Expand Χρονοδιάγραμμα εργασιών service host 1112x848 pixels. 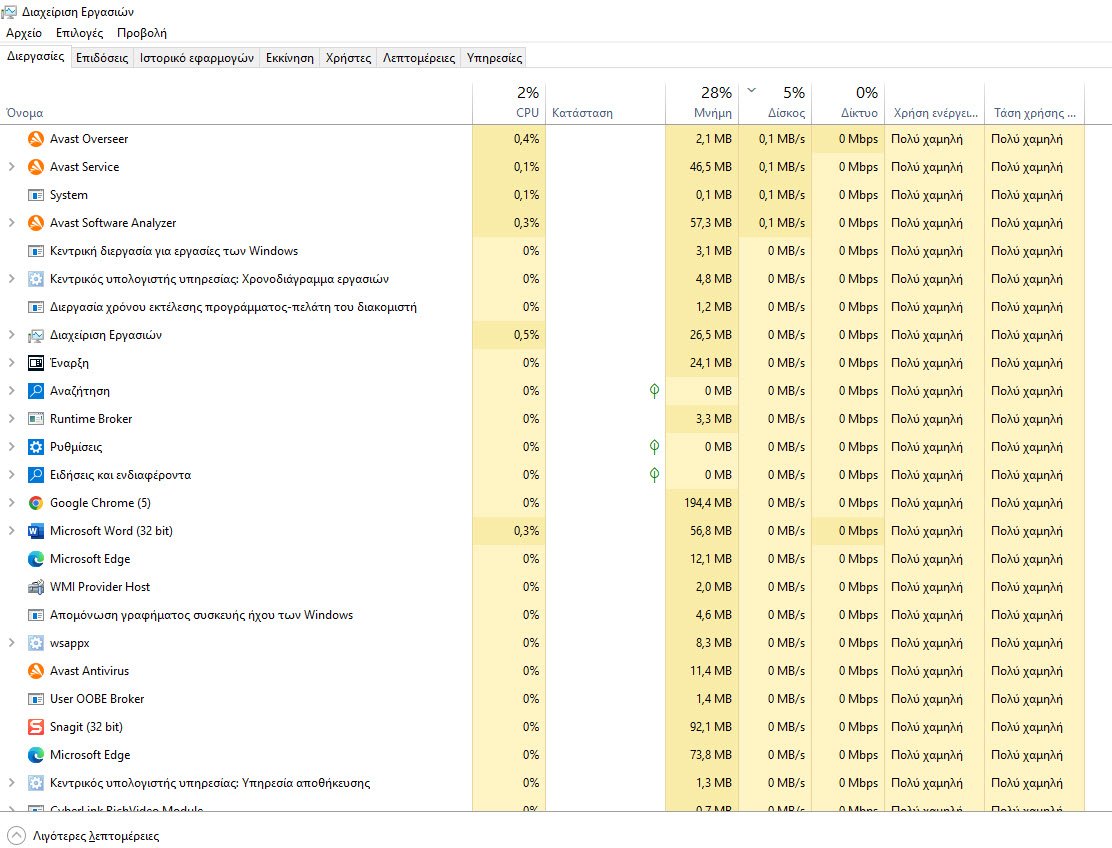11,279
